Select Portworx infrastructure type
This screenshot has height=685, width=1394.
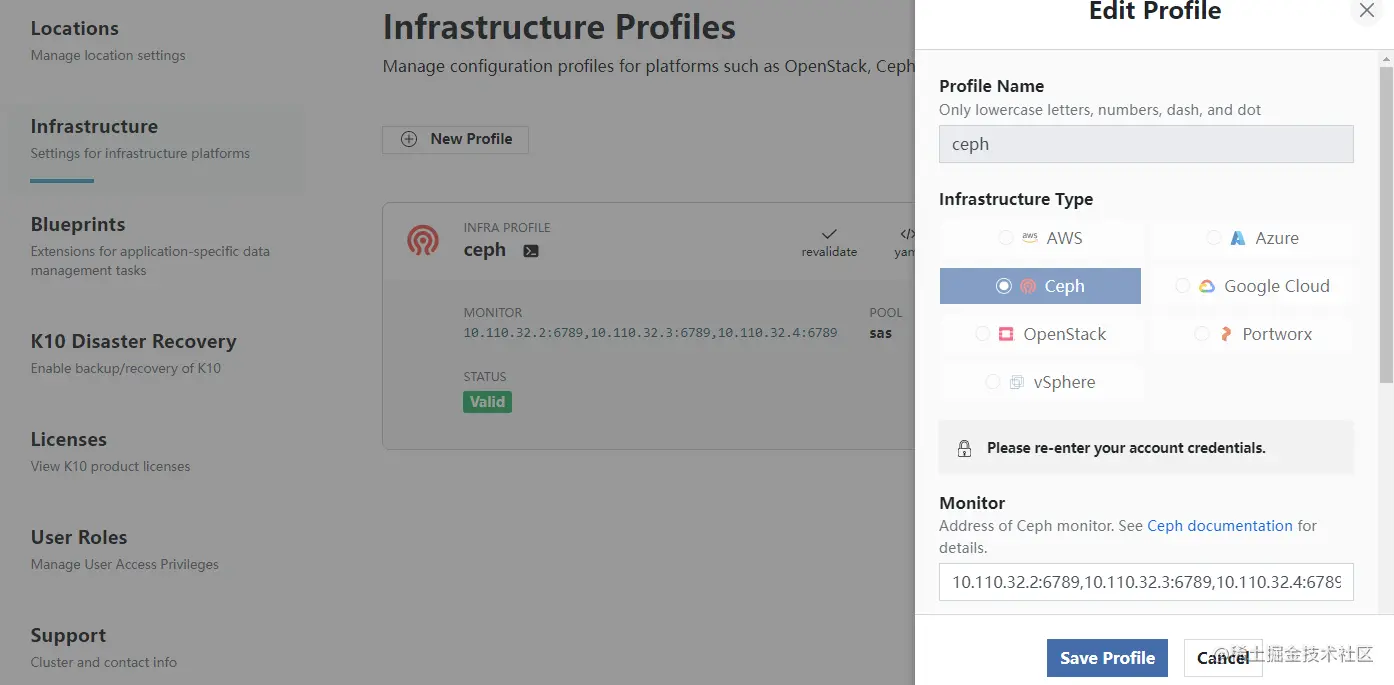[x=1252, y=334]
